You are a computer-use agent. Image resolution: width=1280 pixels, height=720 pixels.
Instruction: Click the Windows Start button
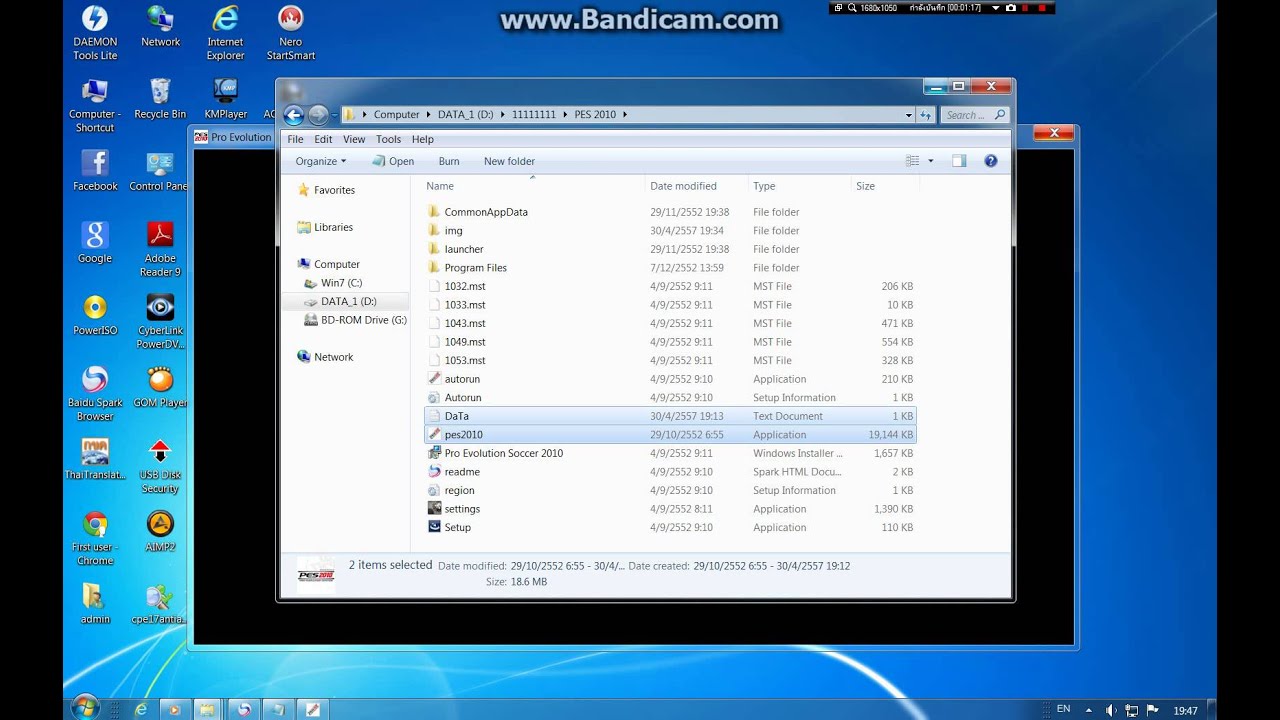(85, 708)
